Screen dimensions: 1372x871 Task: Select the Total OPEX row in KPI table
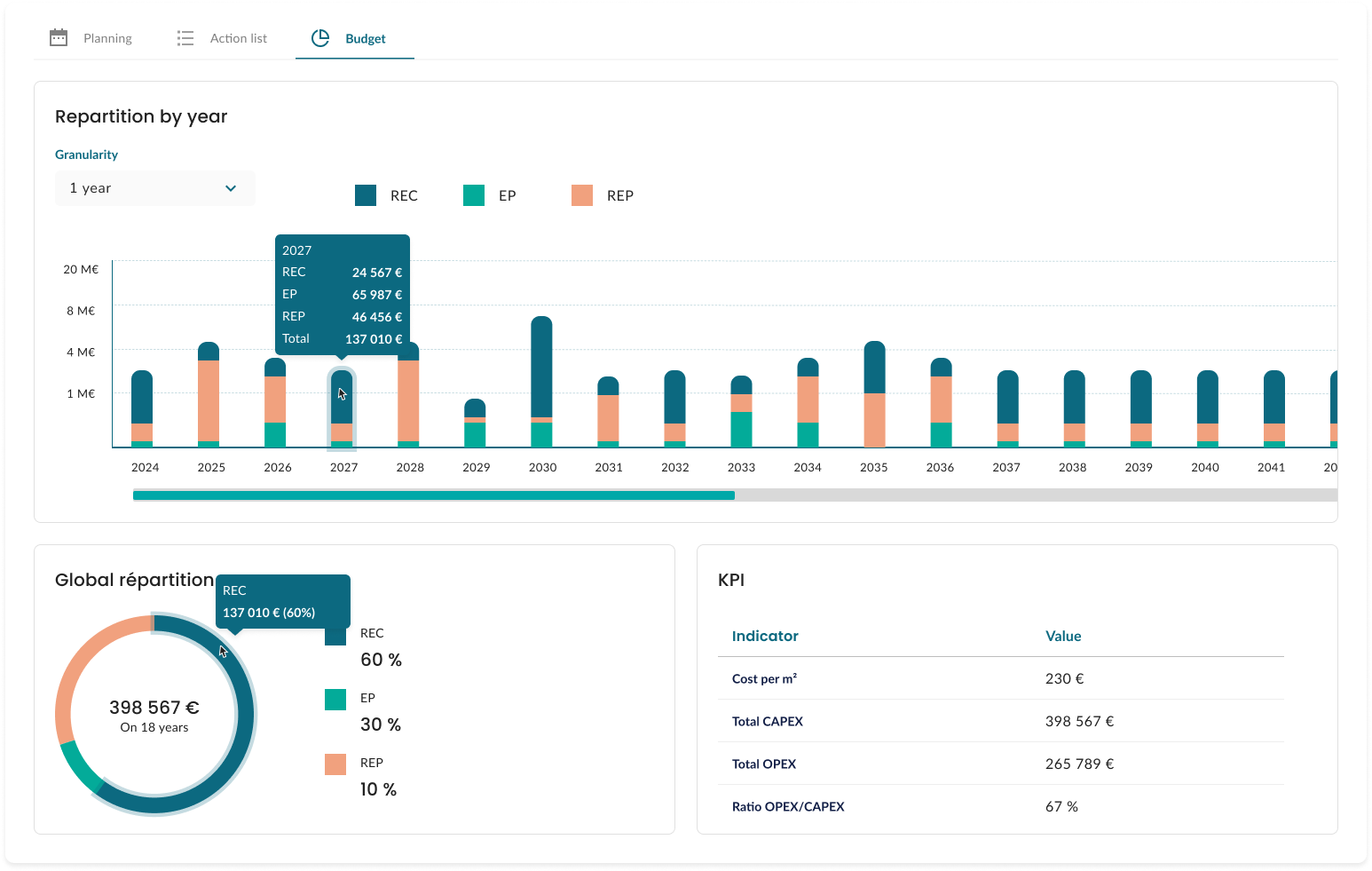(1000, 764)
